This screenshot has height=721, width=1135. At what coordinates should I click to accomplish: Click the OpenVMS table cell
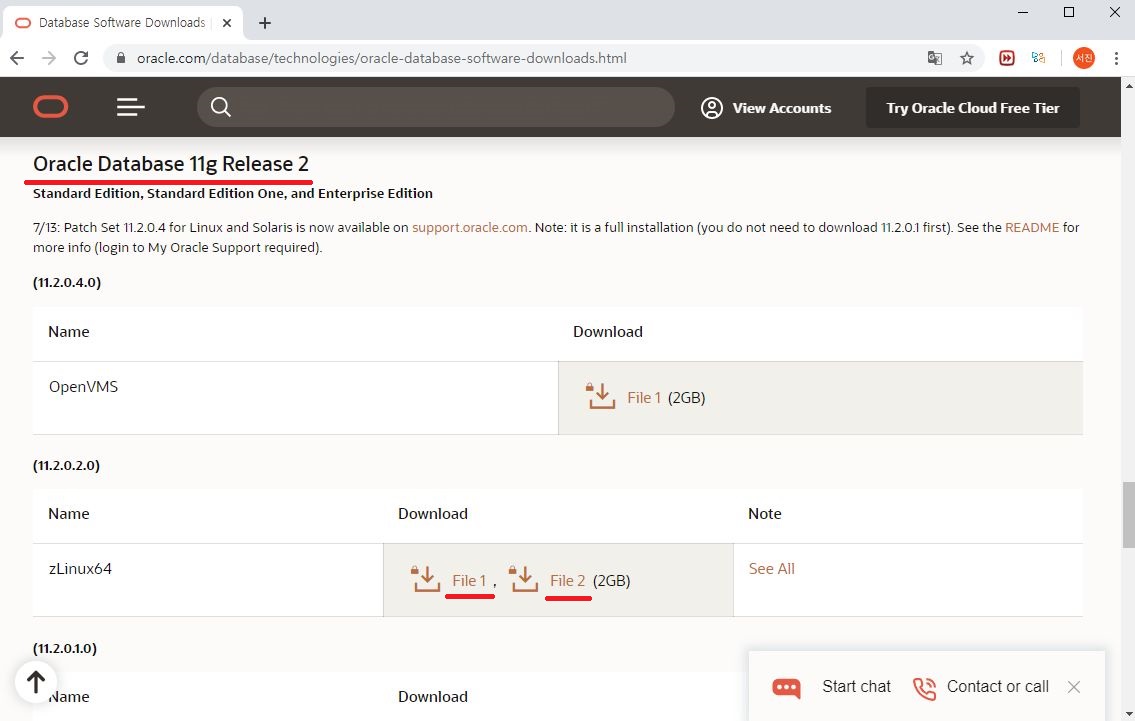pyautogui.click(x=295, y=397)
